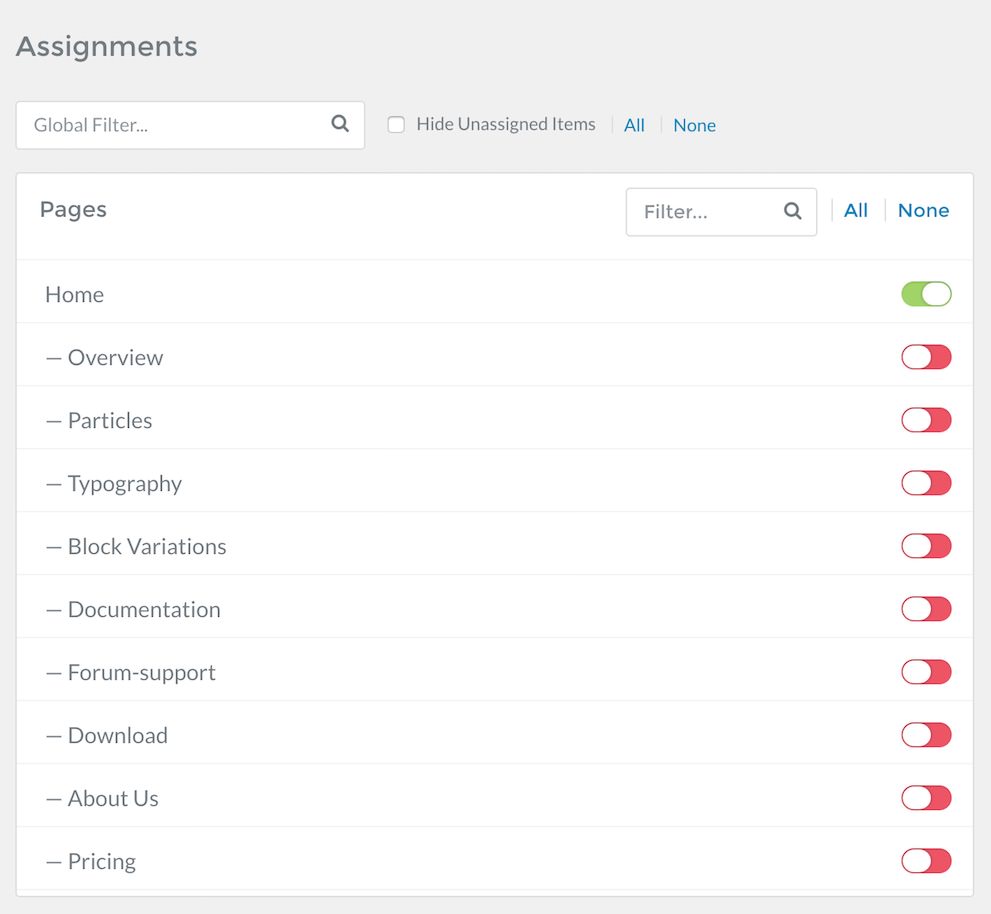The width and height of the screenshot is (991, 914).
Task: Turn on the About Us toggle
Action: 926,798
